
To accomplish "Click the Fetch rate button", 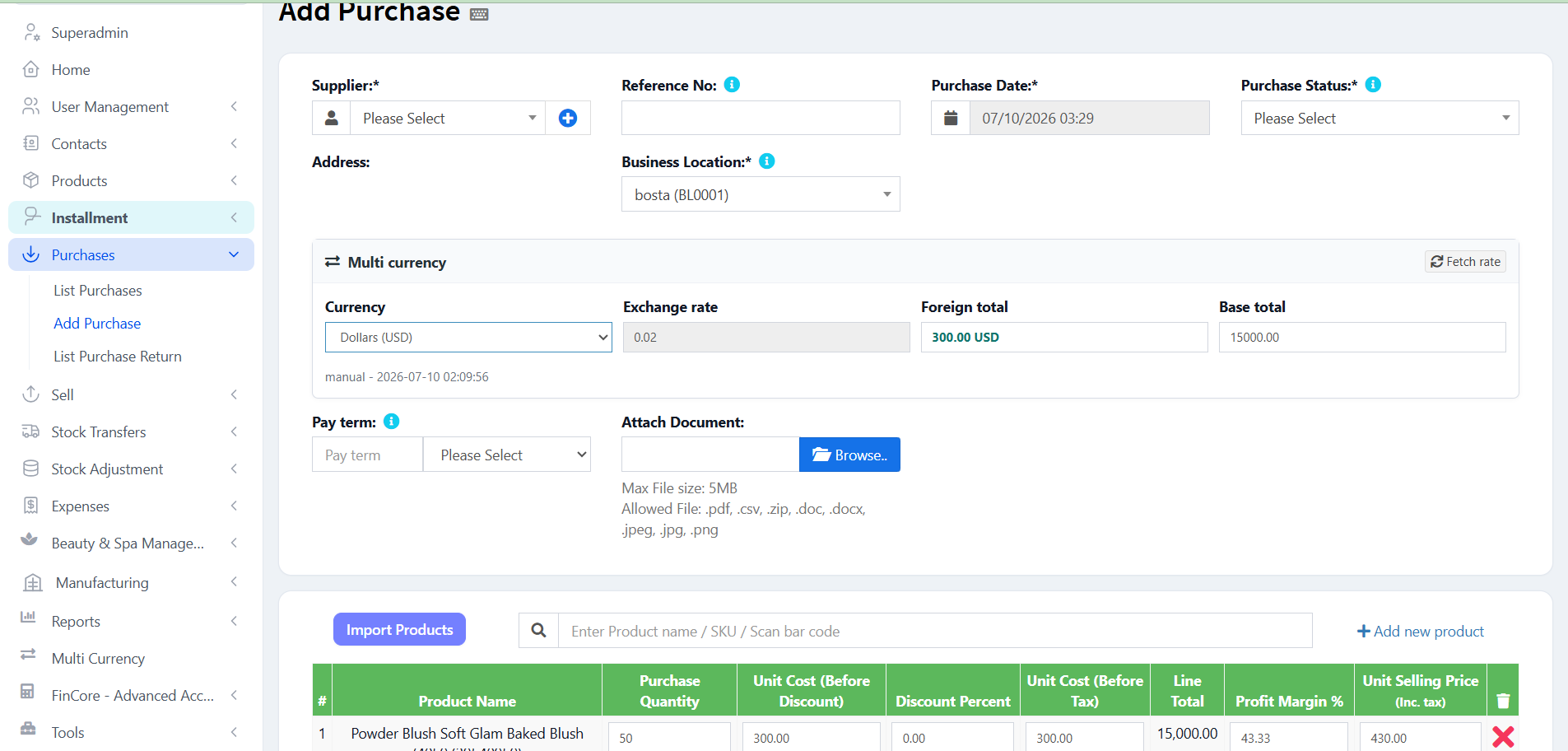I will pos(1465,262).
